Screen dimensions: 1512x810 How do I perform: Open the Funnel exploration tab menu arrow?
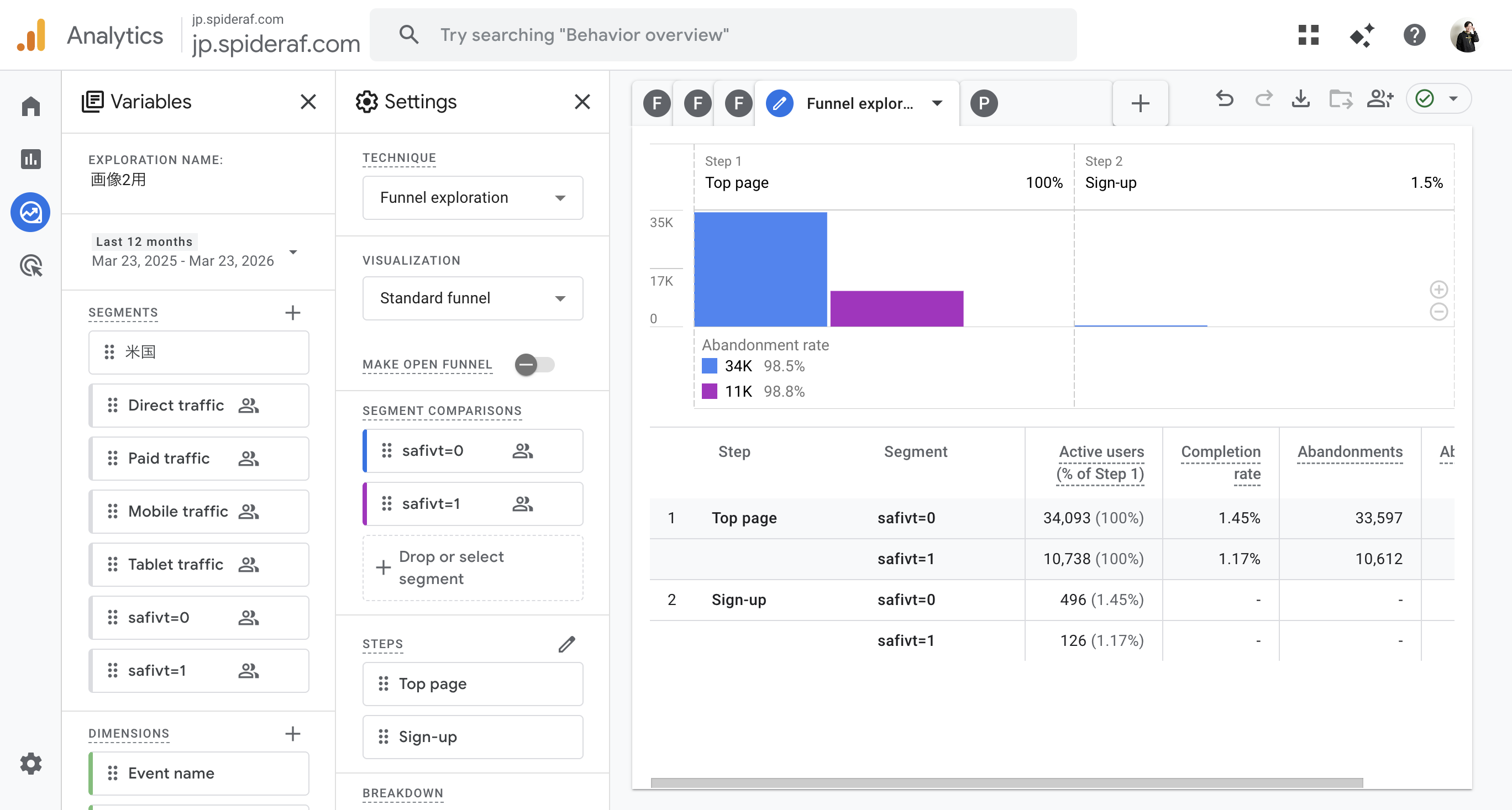937,103
